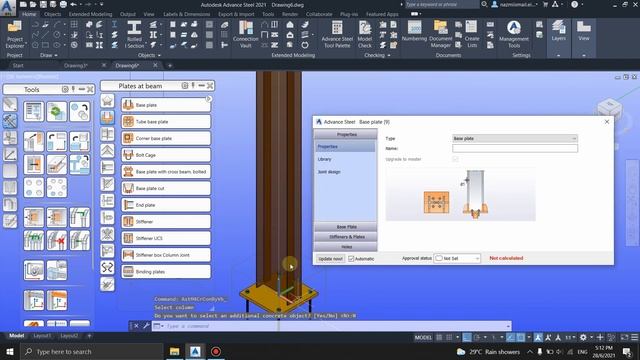
Task: Open the Document Manager
Action: point(440,35)
